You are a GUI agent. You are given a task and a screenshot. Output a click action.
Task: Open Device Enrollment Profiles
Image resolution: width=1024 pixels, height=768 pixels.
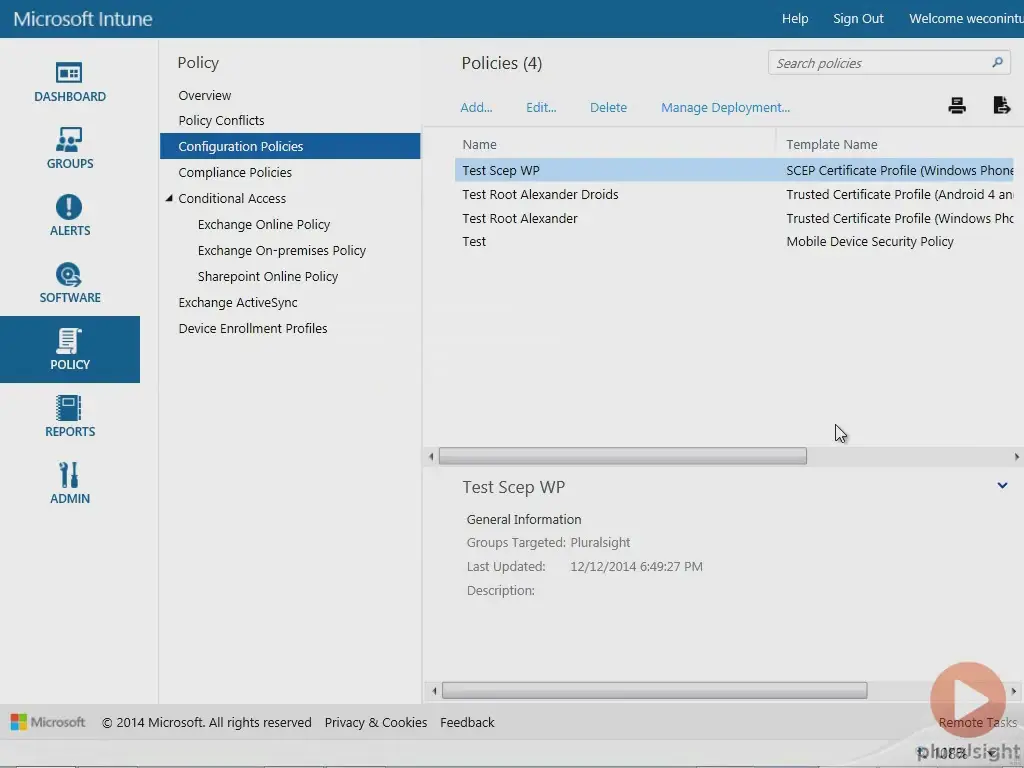point(253,328)
